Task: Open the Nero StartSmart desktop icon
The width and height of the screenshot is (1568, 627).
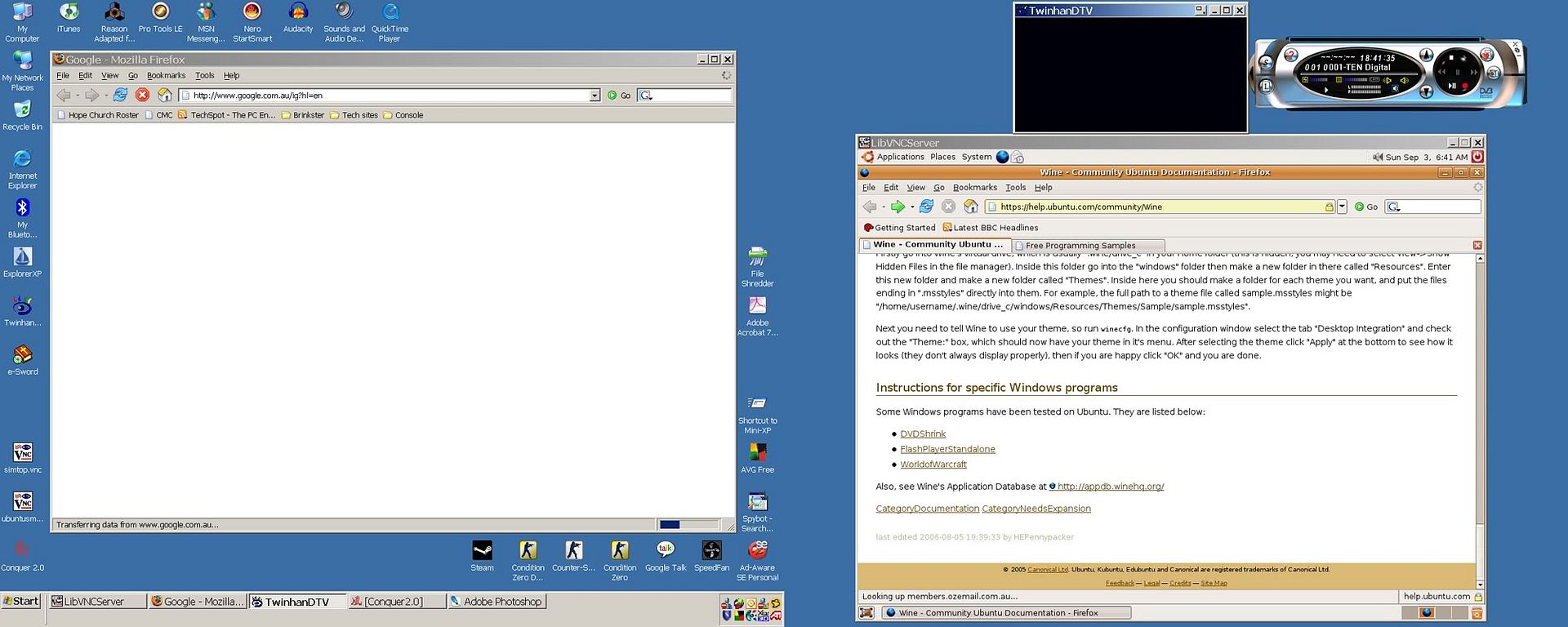Action: pos(252,22)
